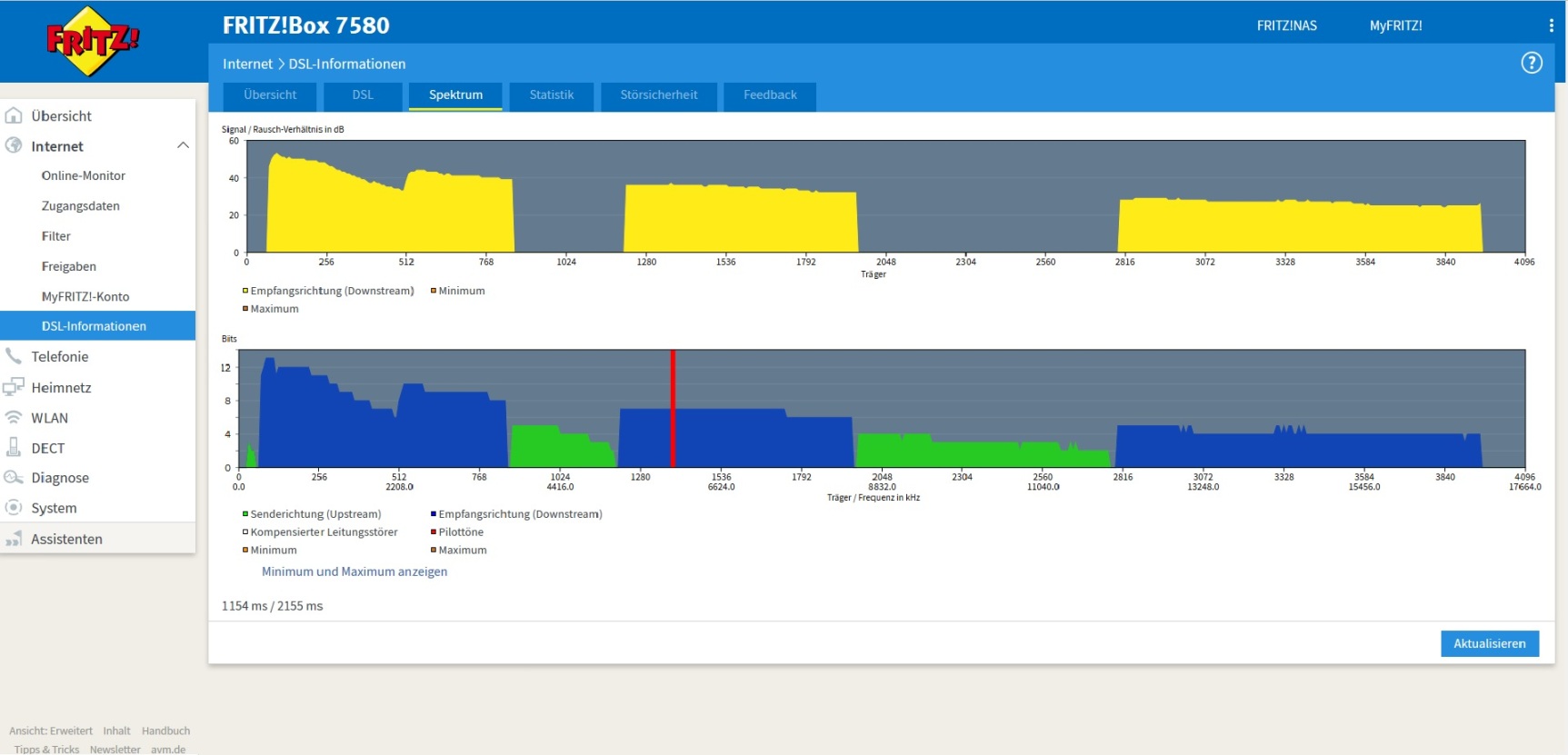The height and width of the screenshot is (755, 1568).
Task: Click Newsletter footer link
Action: (115, 750)
